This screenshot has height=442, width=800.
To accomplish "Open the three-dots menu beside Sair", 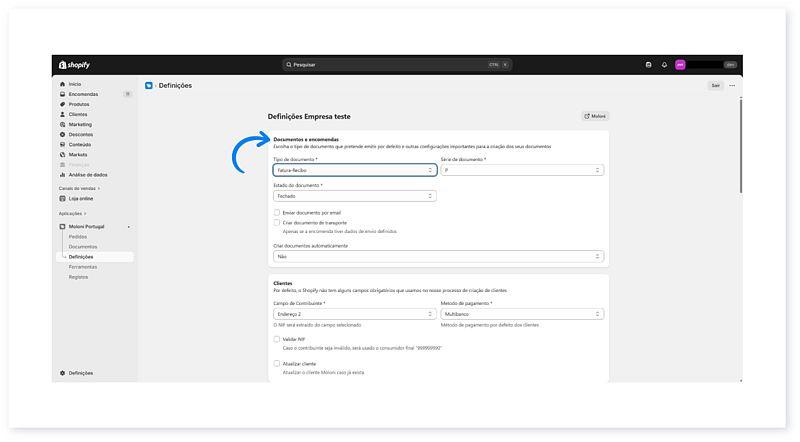I will point(732,86).
